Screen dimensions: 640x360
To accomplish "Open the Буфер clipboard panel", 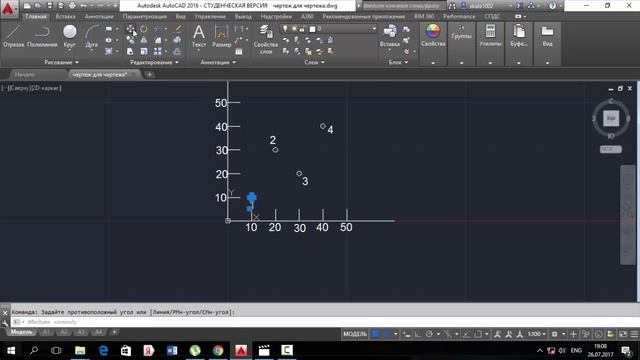I will coord(519,43).
